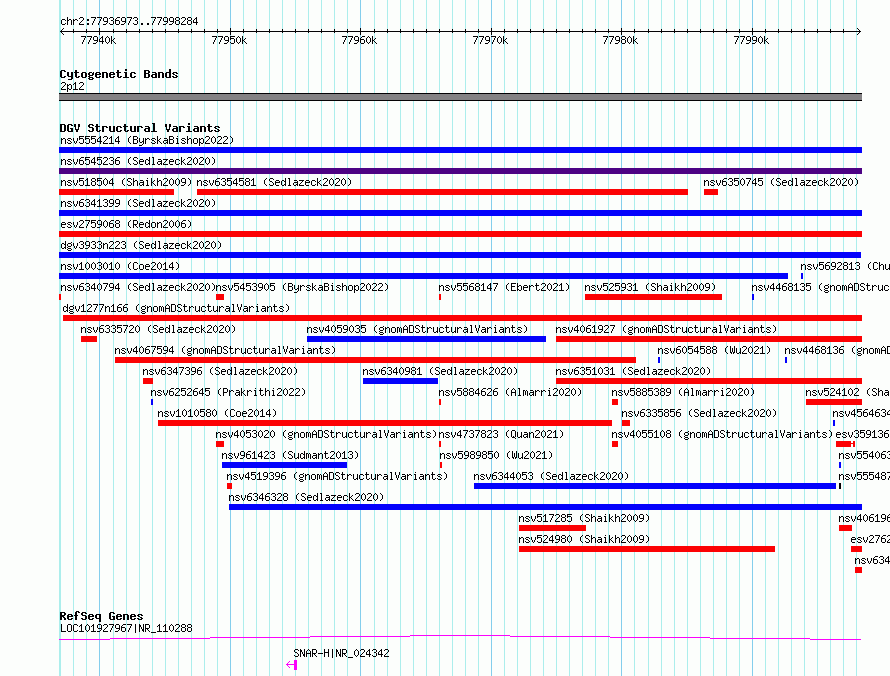Select the nsv4053020 (gnomADStructuralVariants) label
The image size is (890, 676).
[x=326, y=434]
